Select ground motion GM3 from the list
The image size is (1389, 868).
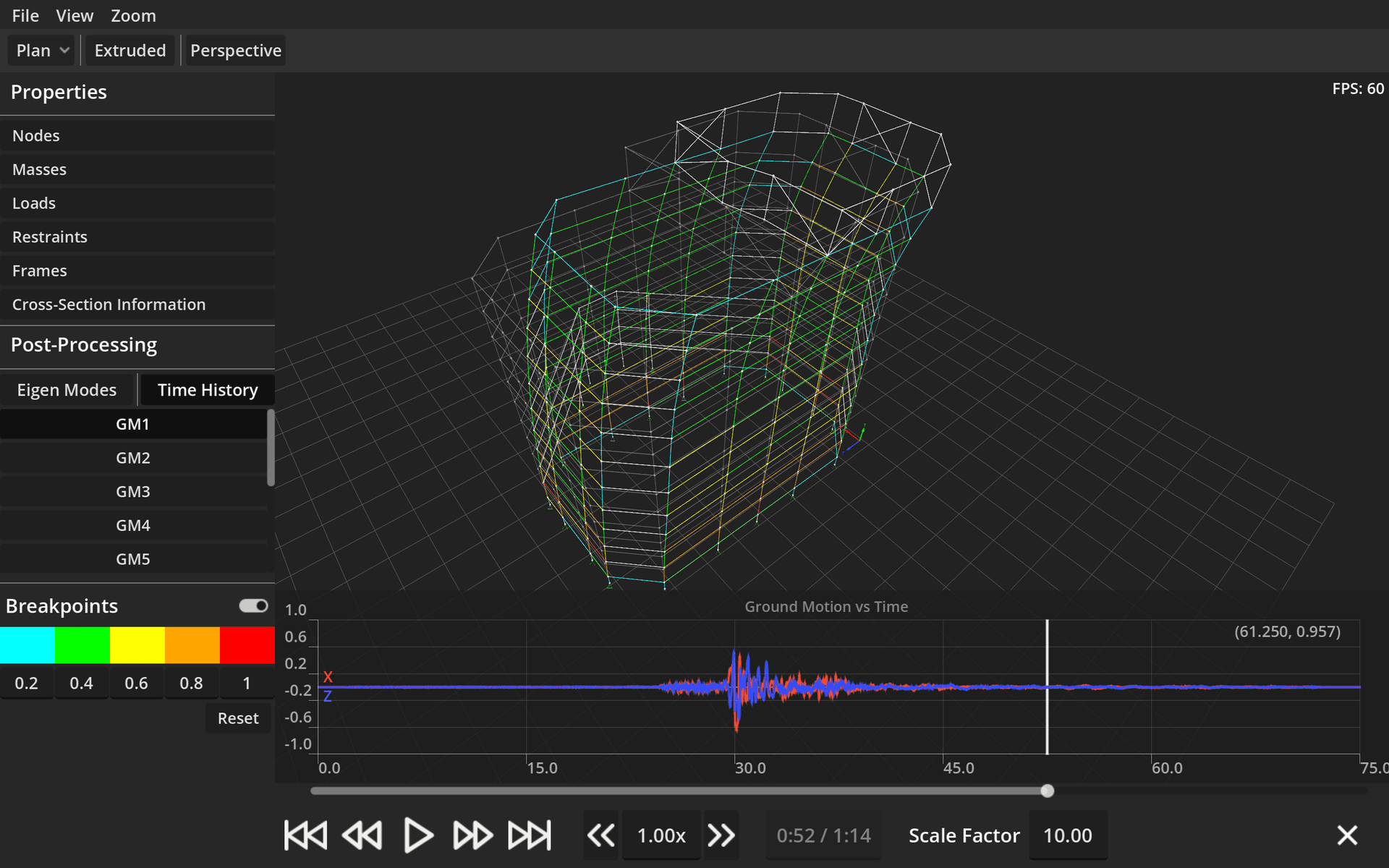(x=133, y=491)
